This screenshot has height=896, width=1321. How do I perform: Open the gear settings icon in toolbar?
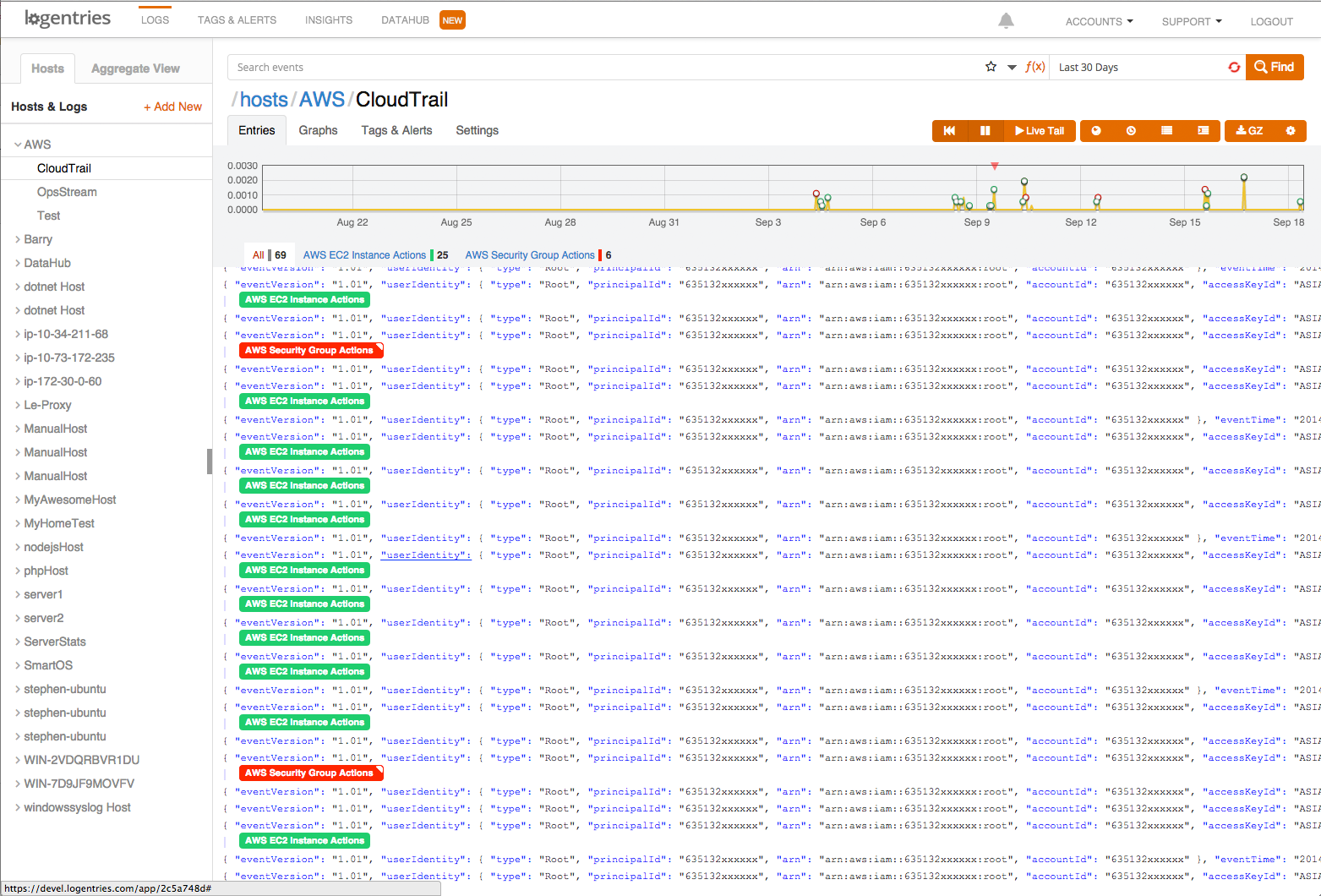(1290, 131)
